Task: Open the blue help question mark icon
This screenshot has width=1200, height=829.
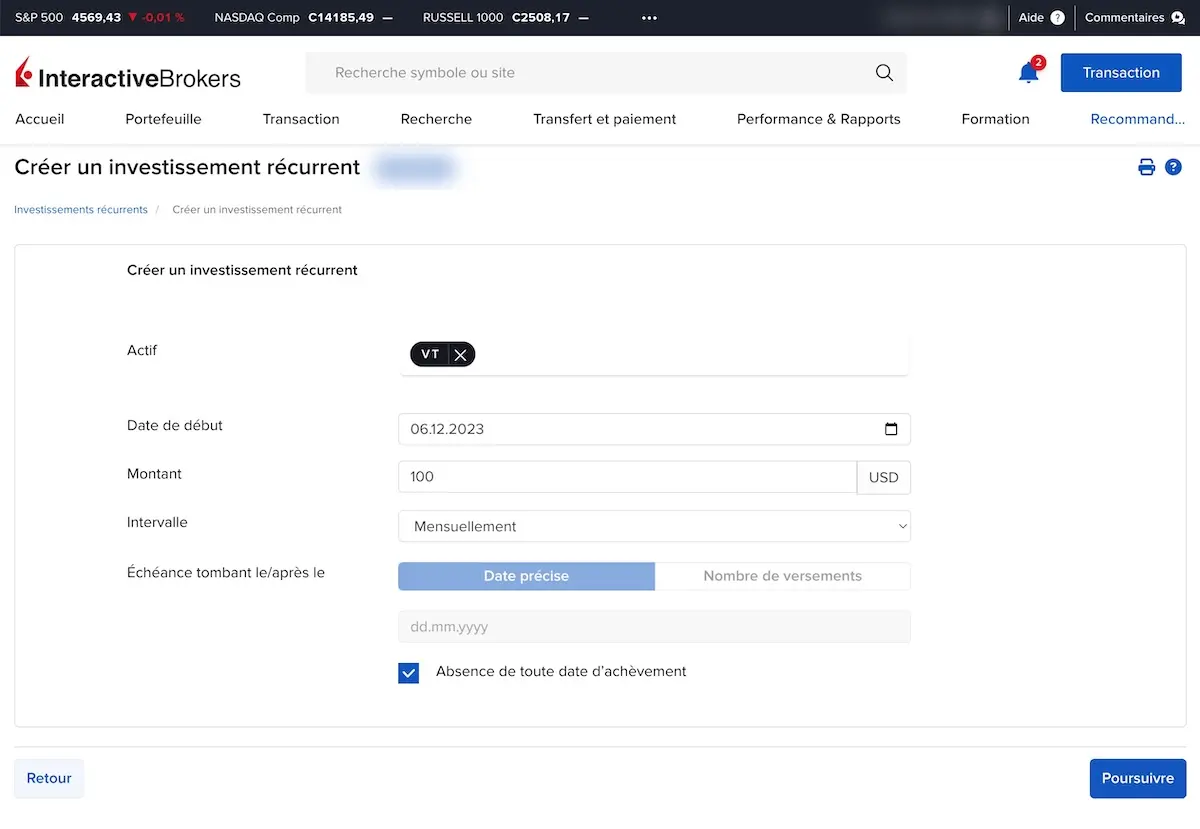Action: pos(1174,168)
